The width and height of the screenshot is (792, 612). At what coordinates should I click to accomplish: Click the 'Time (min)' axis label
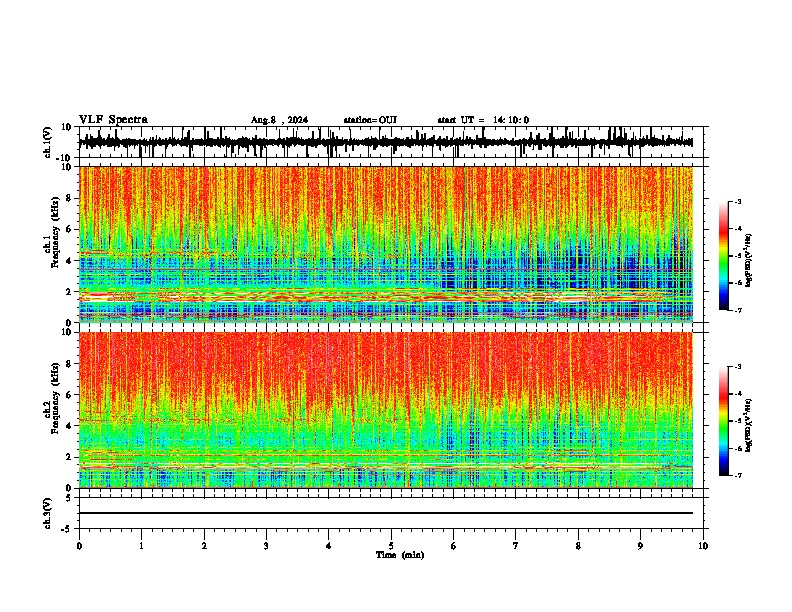point(400,555)
